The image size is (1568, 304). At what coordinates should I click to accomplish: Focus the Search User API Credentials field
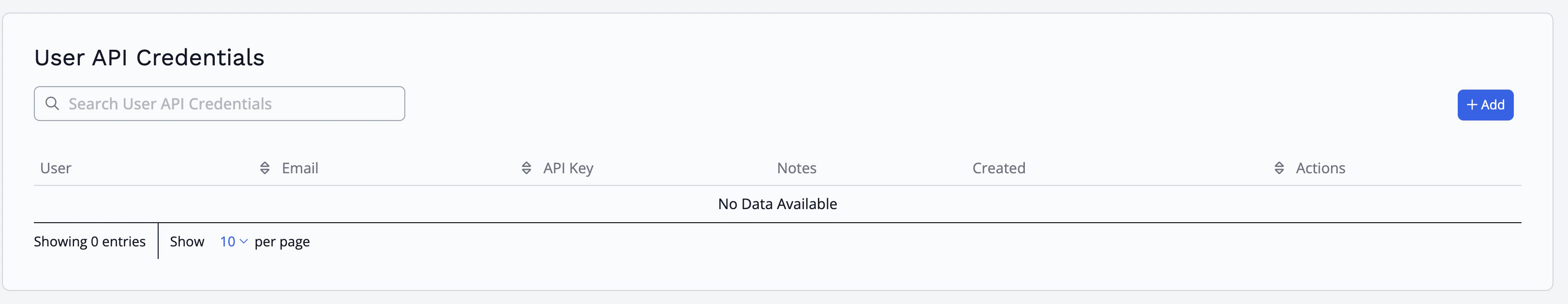(219, 104)
